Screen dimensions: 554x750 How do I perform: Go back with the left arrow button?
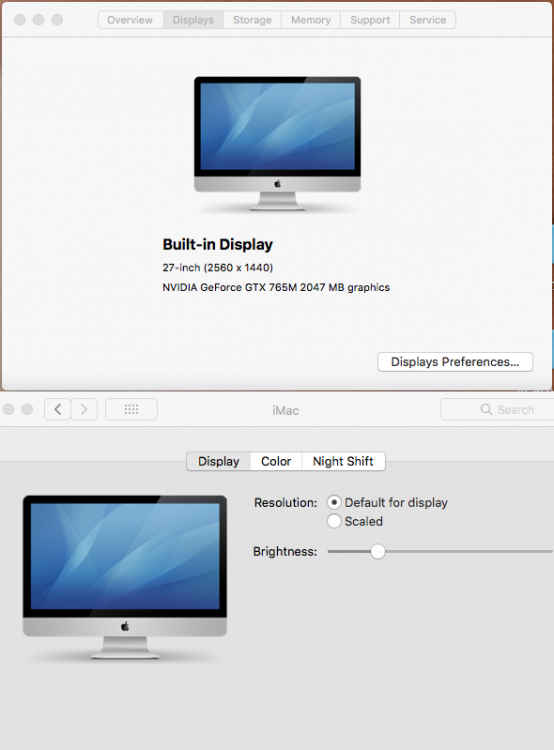(58, 409)
